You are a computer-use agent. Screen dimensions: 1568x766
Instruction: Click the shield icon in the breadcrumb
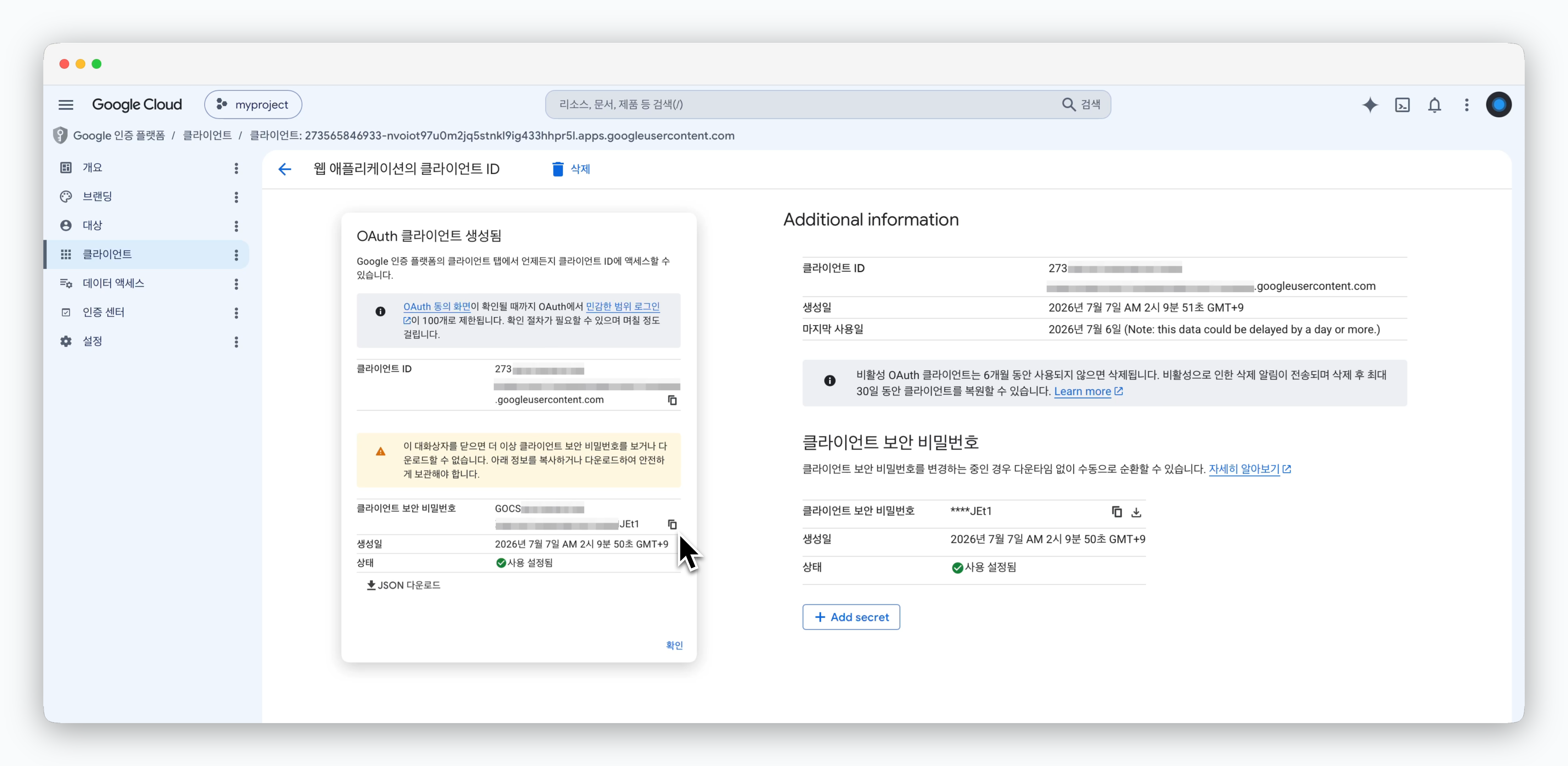point(60,135)
